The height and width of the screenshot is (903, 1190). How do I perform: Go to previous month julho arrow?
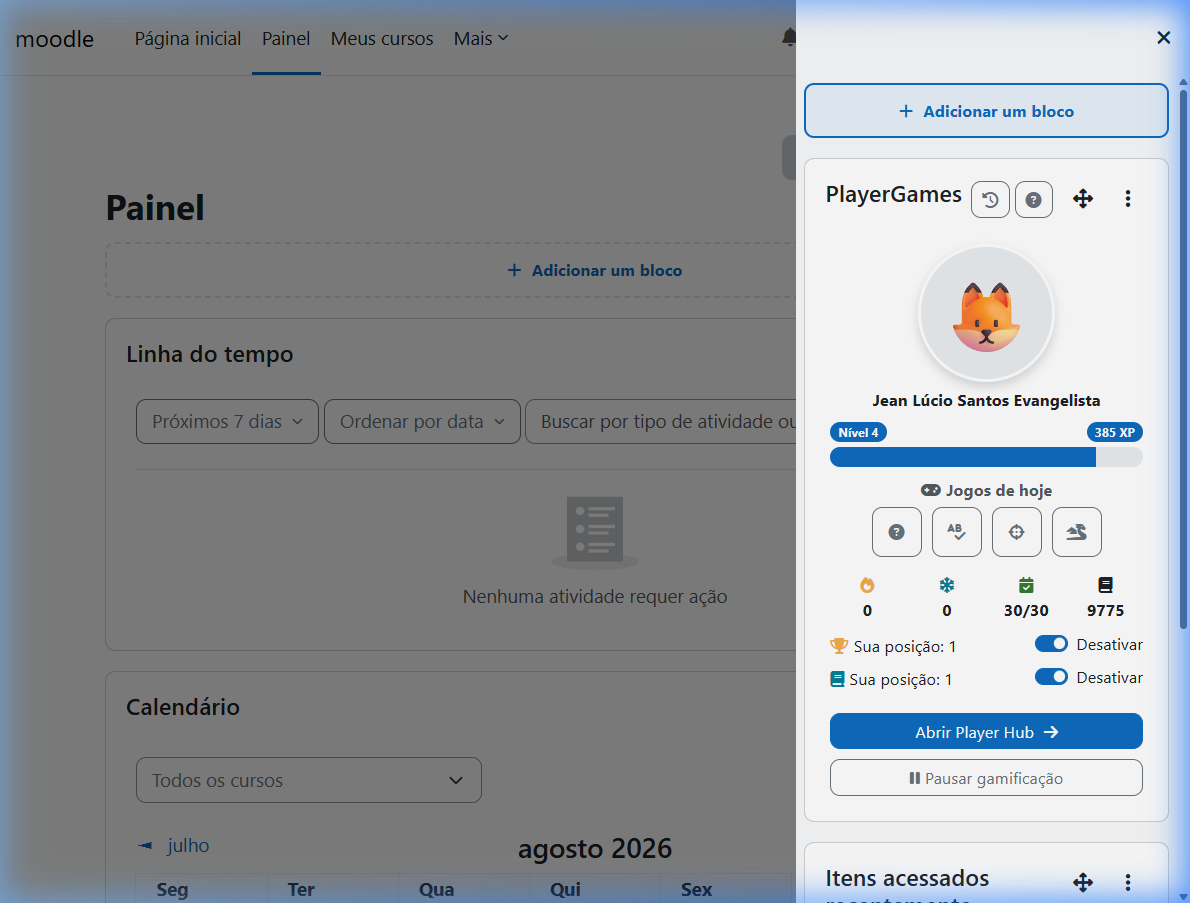click(145, 845)
